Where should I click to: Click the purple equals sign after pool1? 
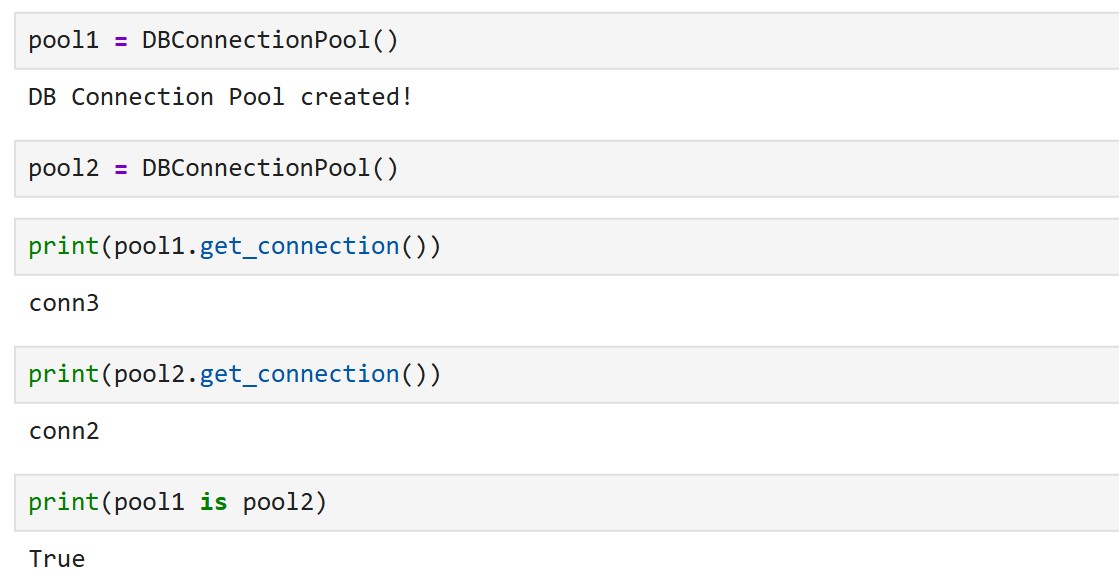[121, 41]
